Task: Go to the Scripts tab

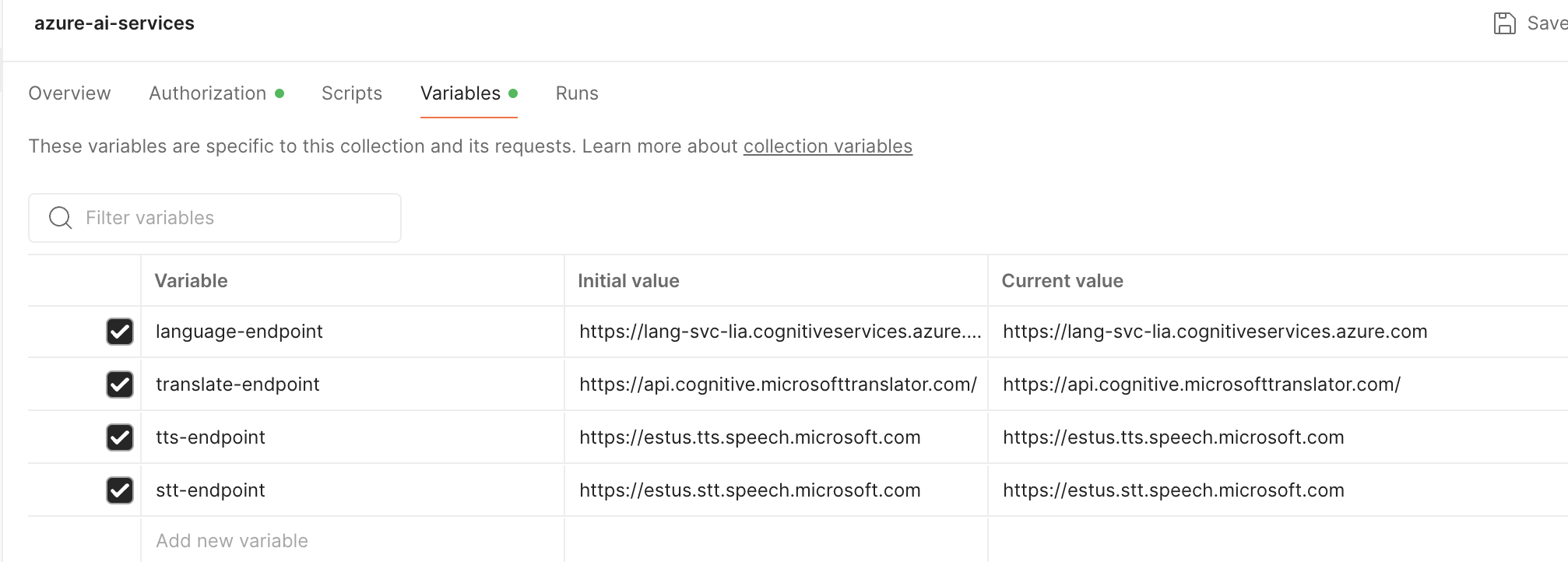Action: tap(352, 93)
